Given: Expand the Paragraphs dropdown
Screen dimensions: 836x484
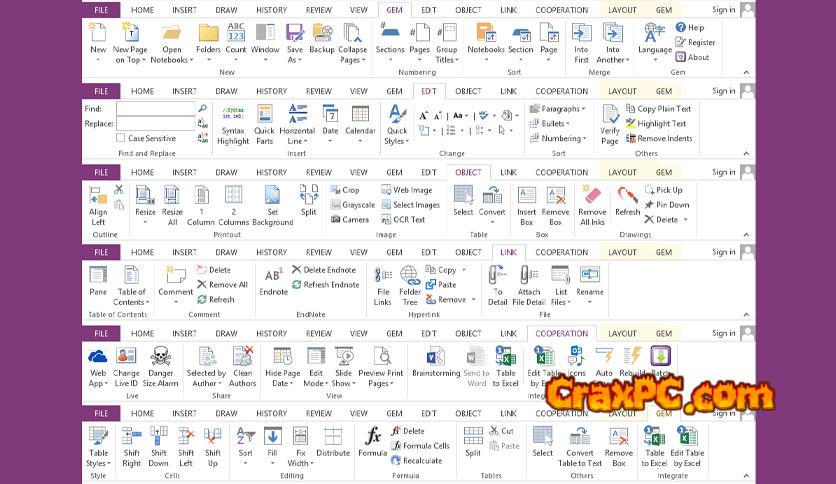Looking at the screenshot, I should [x=560, y=108].
